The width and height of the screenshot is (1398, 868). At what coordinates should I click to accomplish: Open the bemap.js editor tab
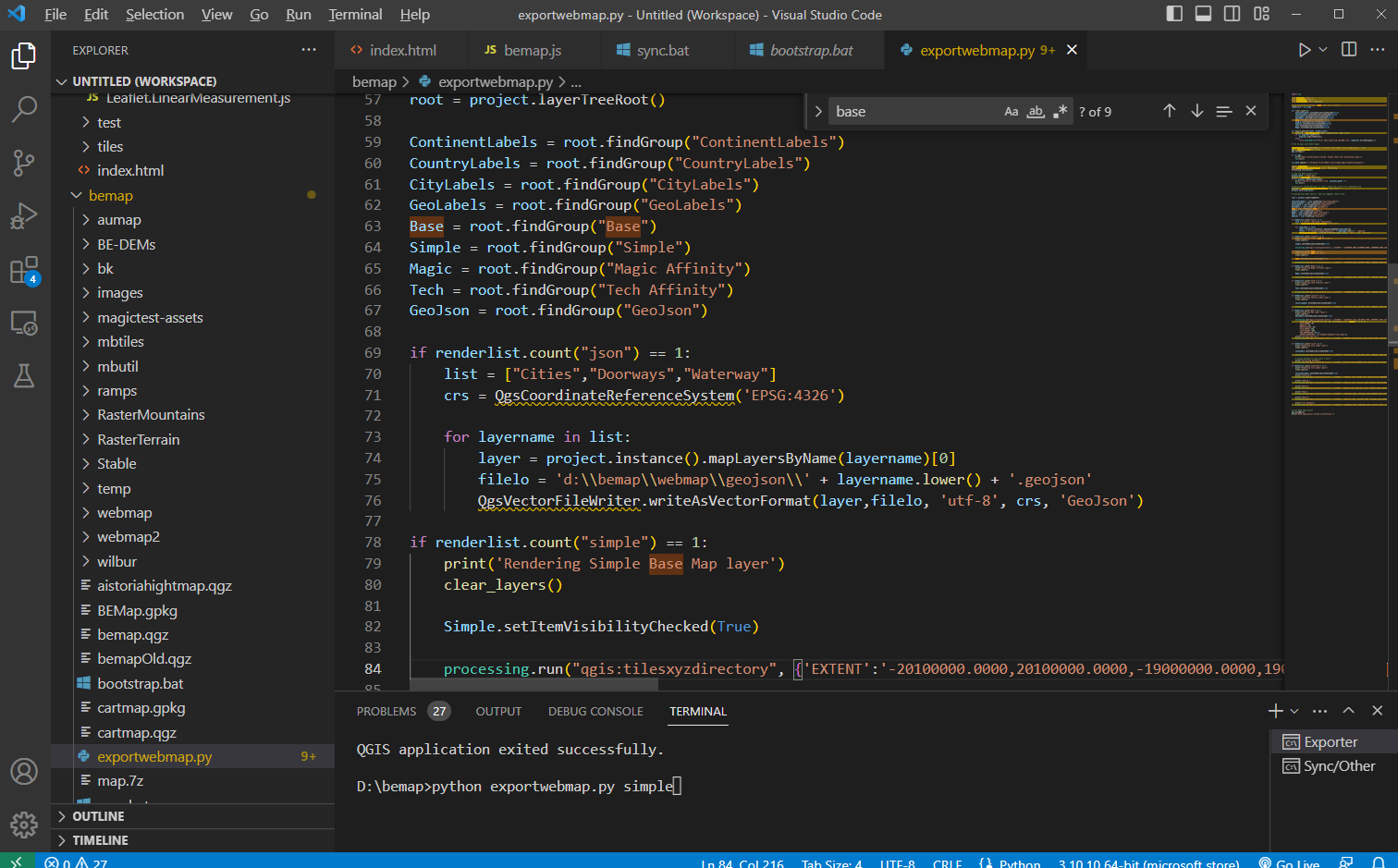[533, 50]
